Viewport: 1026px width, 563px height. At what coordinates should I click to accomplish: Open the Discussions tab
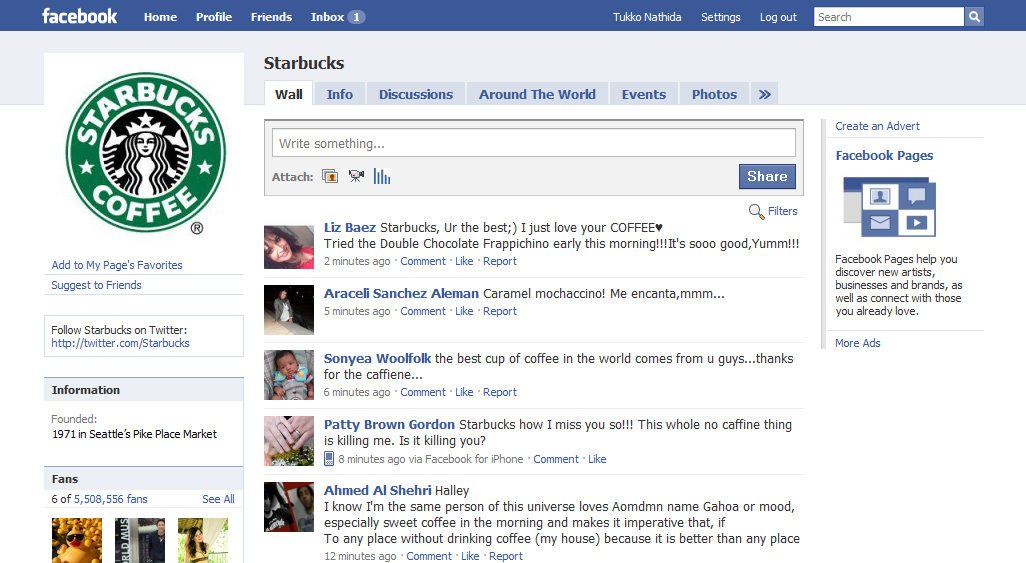click(416, 94)
